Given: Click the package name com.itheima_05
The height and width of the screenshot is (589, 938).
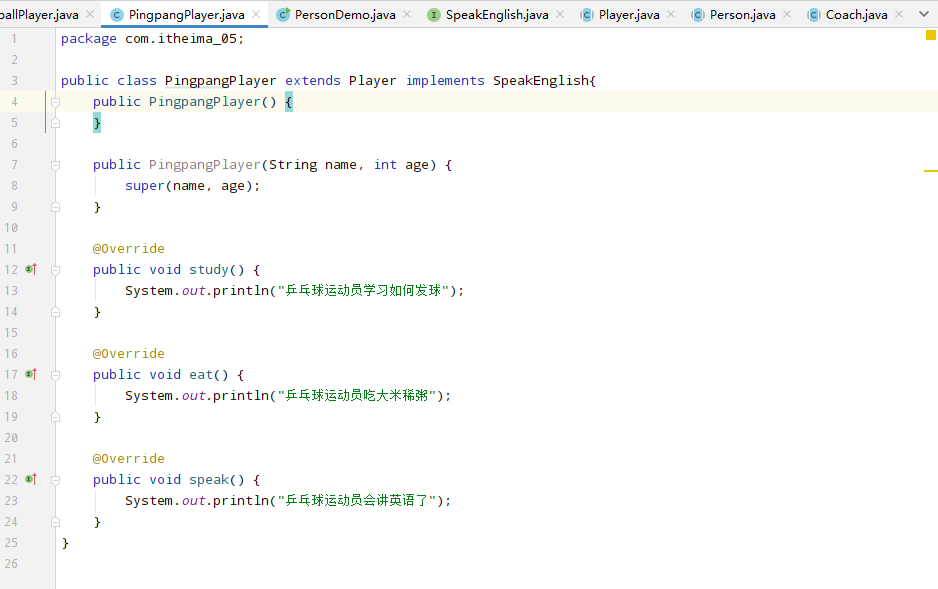Looking at the screenshot, I should tap(182, 39).
